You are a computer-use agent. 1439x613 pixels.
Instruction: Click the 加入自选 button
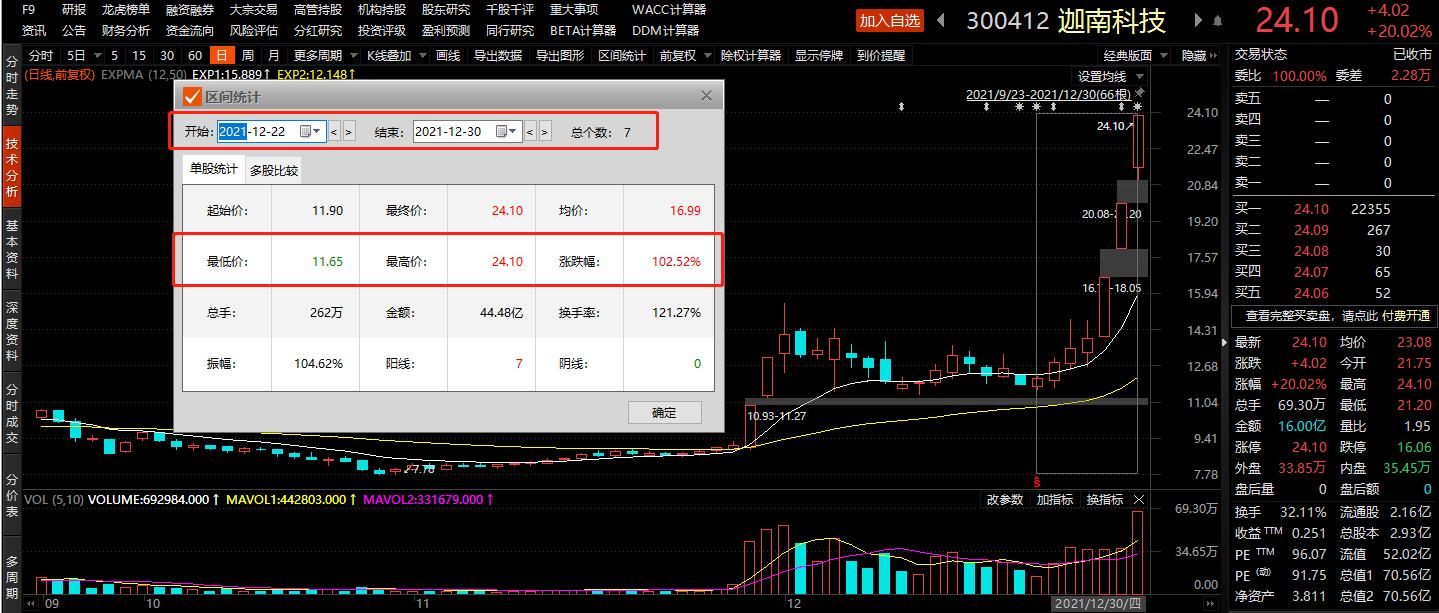[x=889, y=21]
